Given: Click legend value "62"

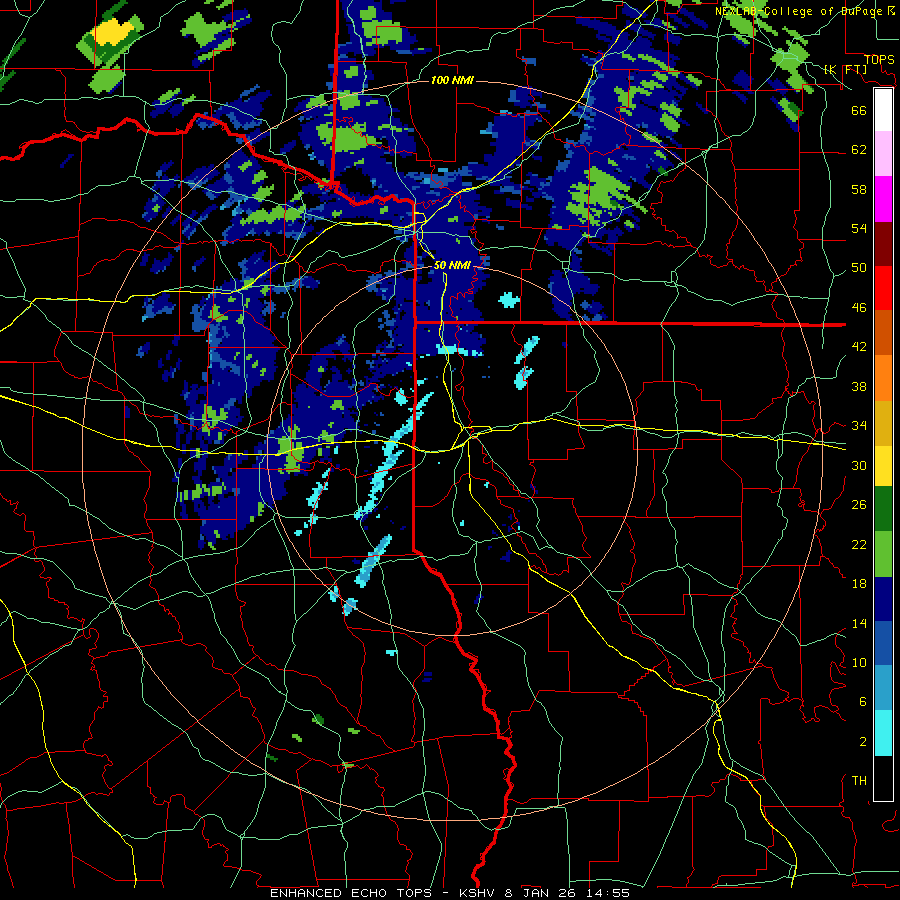Looking at the screenshot, I should click(x=859, y=150).
